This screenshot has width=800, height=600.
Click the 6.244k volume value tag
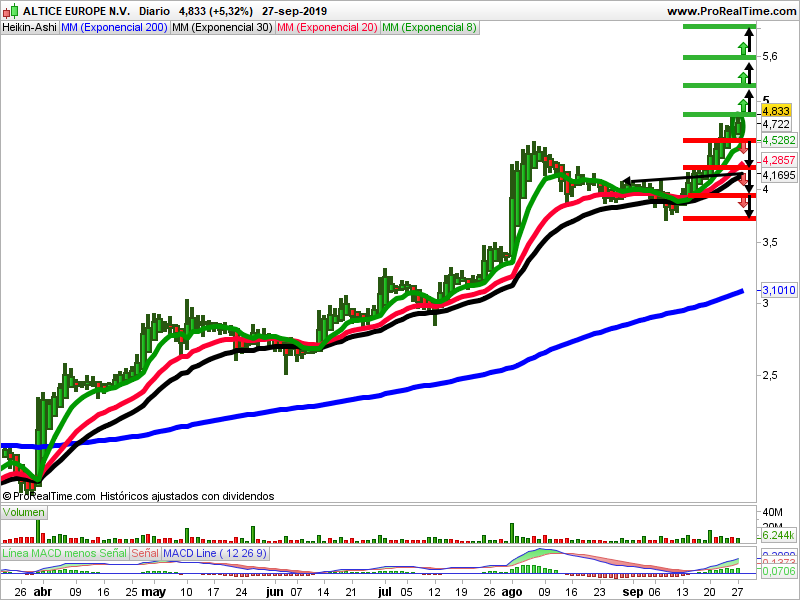pos(779,535)
